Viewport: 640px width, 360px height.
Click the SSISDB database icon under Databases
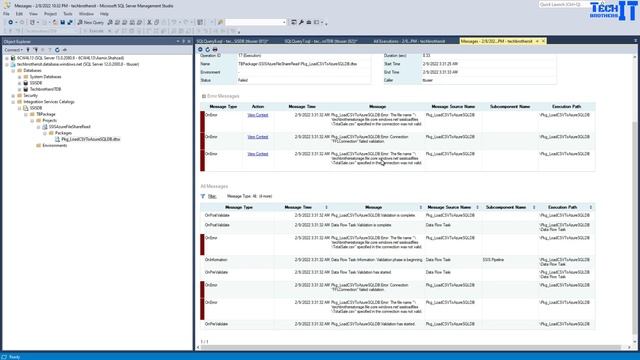(x=26, y=83)
